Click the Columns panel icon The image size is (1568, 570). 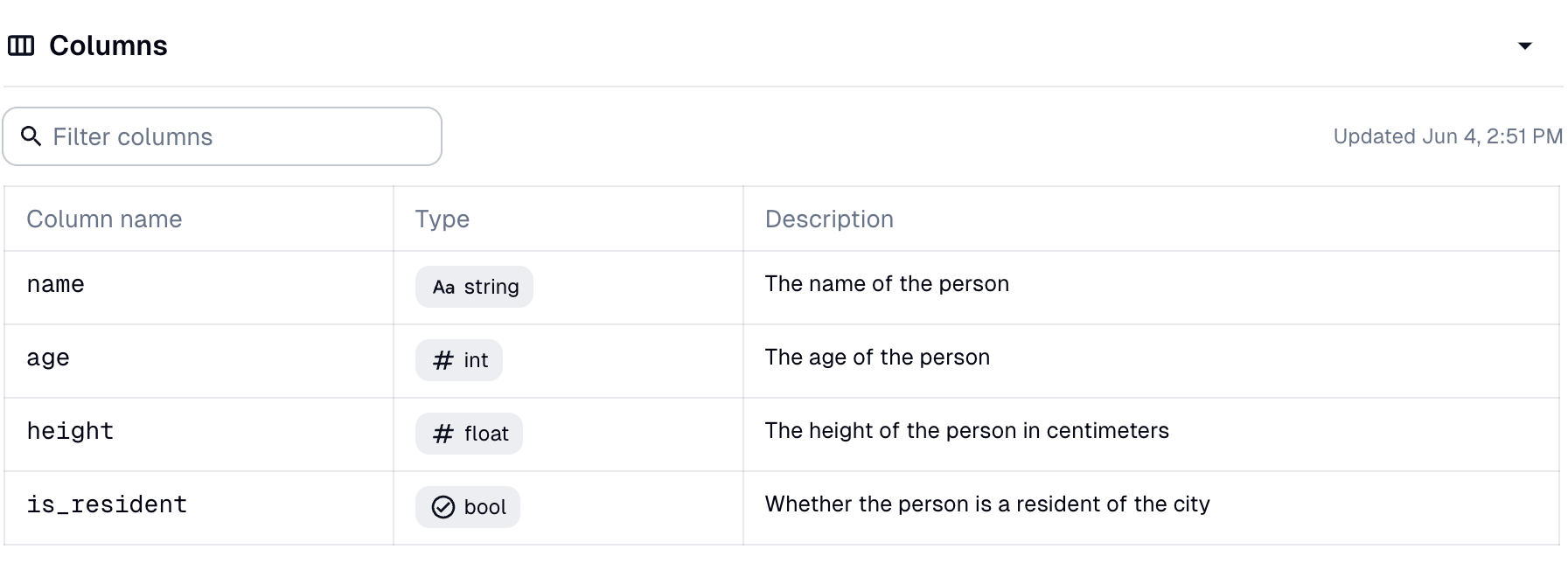tap(21, 45)
